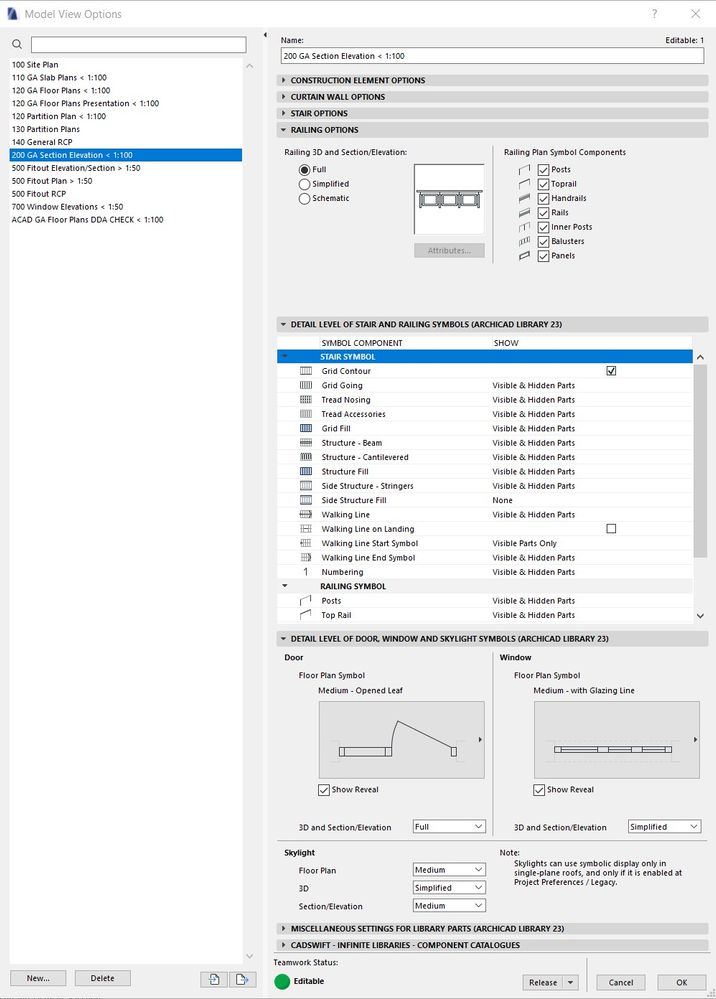
Task: Click the Structure - Beam row icon
Action: point(306,443)
